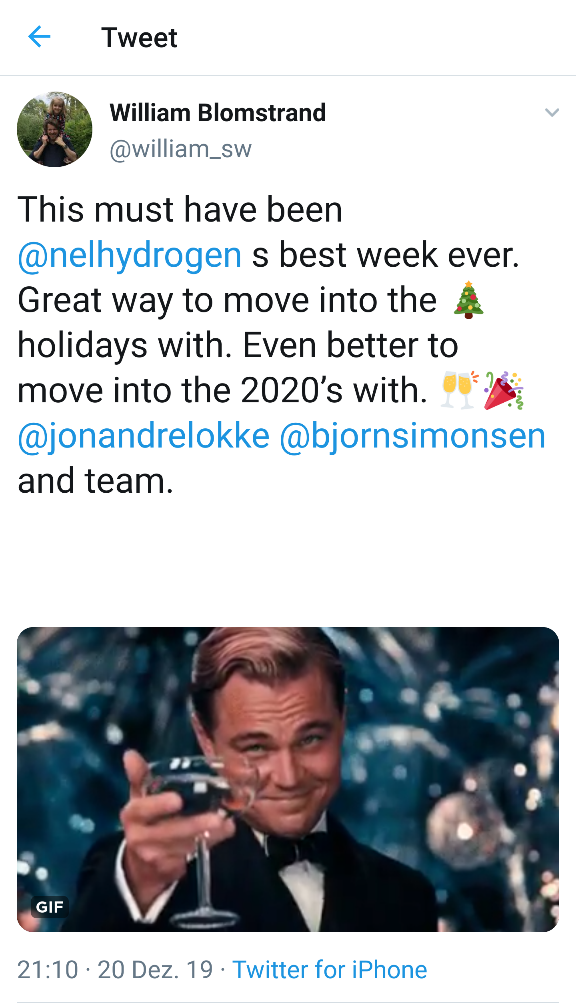Viewport: 576px width, 1003px height.
Task: Click the @bjornsimonsen mention
Action: click(415, 435)
